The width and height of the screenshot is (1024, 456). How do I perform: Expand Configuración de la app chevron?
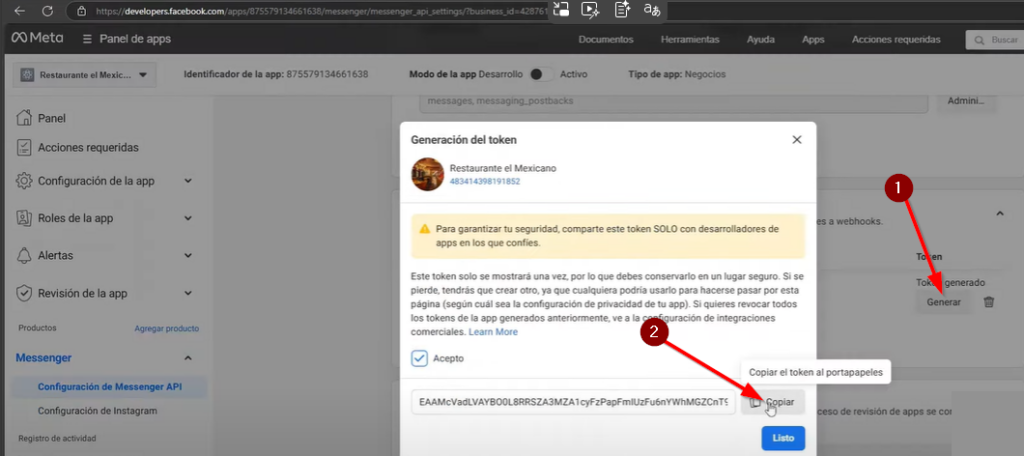click(x=188, y=181)
